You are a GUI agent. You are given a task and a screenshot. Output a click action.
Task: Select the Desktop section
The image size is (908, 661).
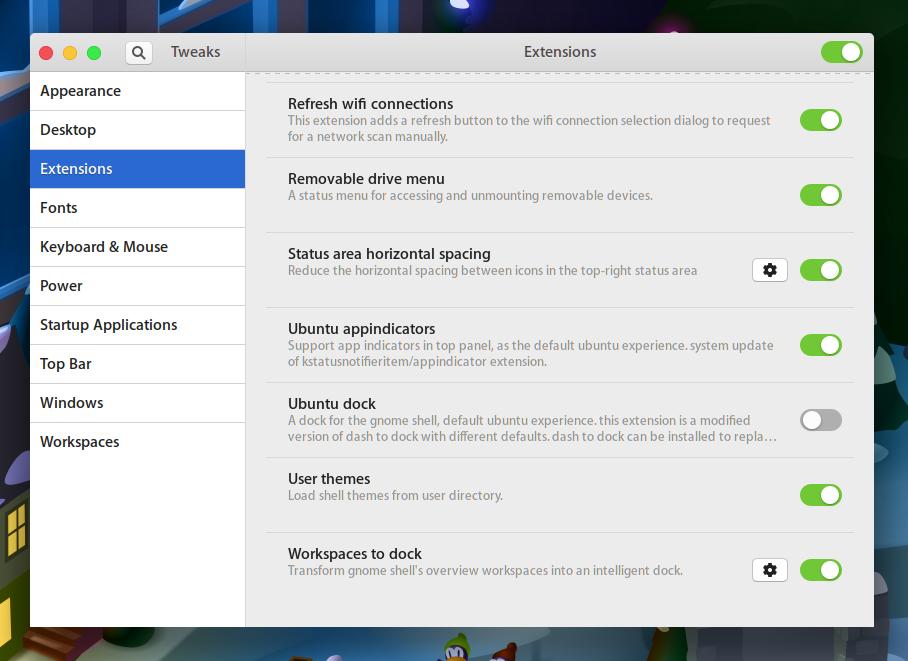tap(67, 130)
